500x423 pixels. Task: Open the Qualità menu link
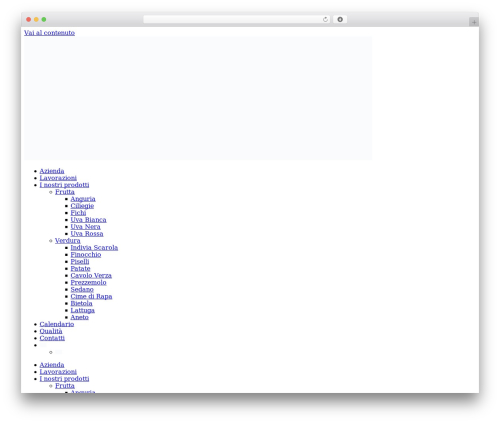51,331
